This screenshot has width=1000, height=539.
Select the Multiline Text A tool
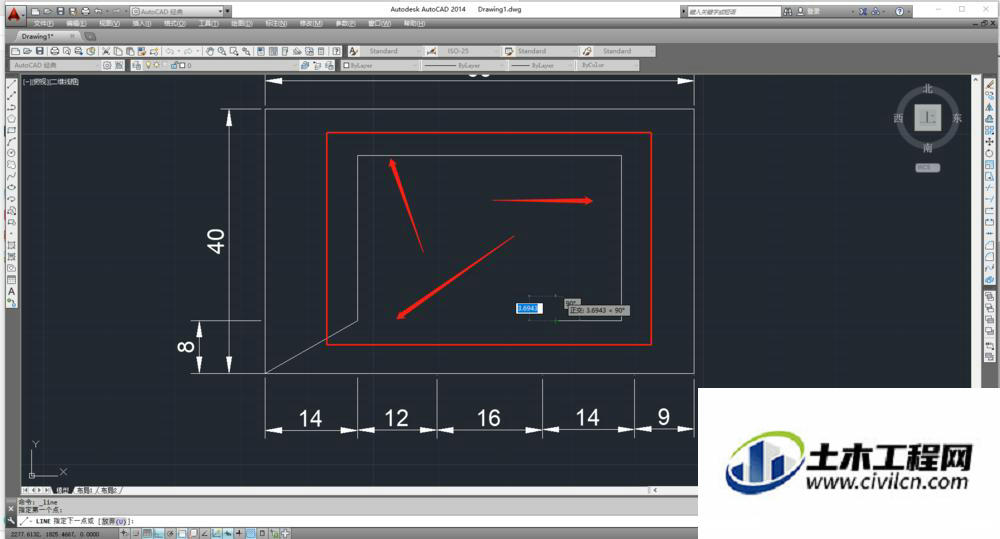click(x=11, y=292)
